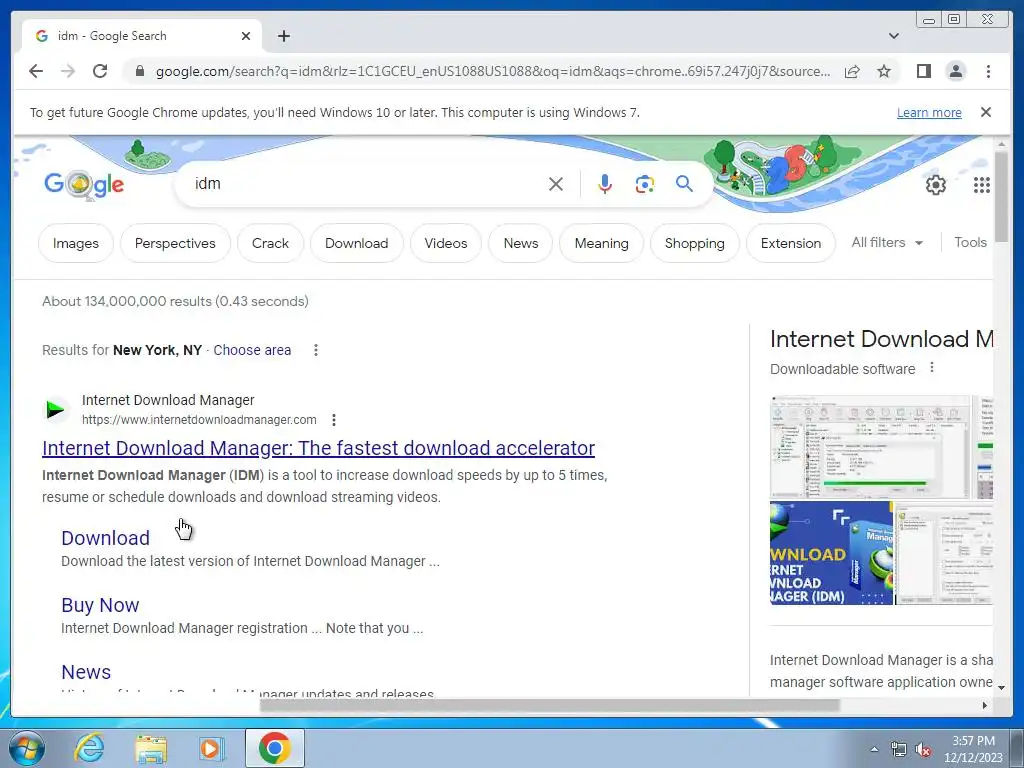Click the Google doodle logo
Image resolution: width=1024 pixels, height=768 pixels.
point(84,184)
